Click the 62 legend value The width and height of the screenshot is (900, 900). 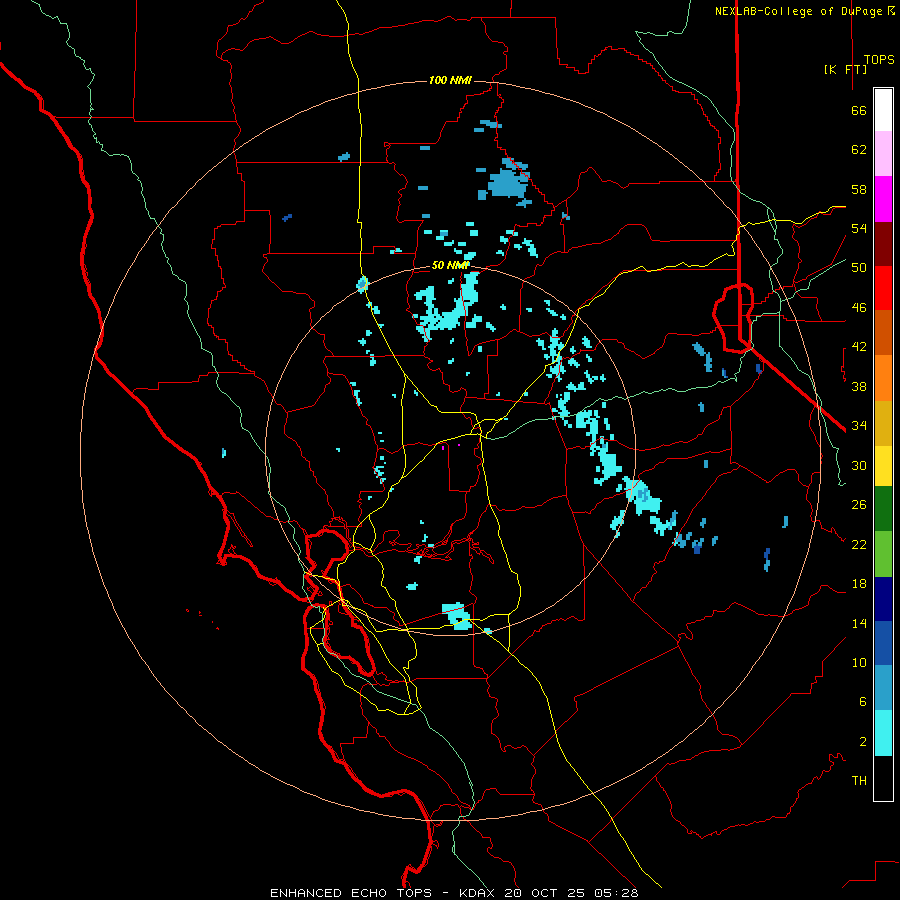859,150
